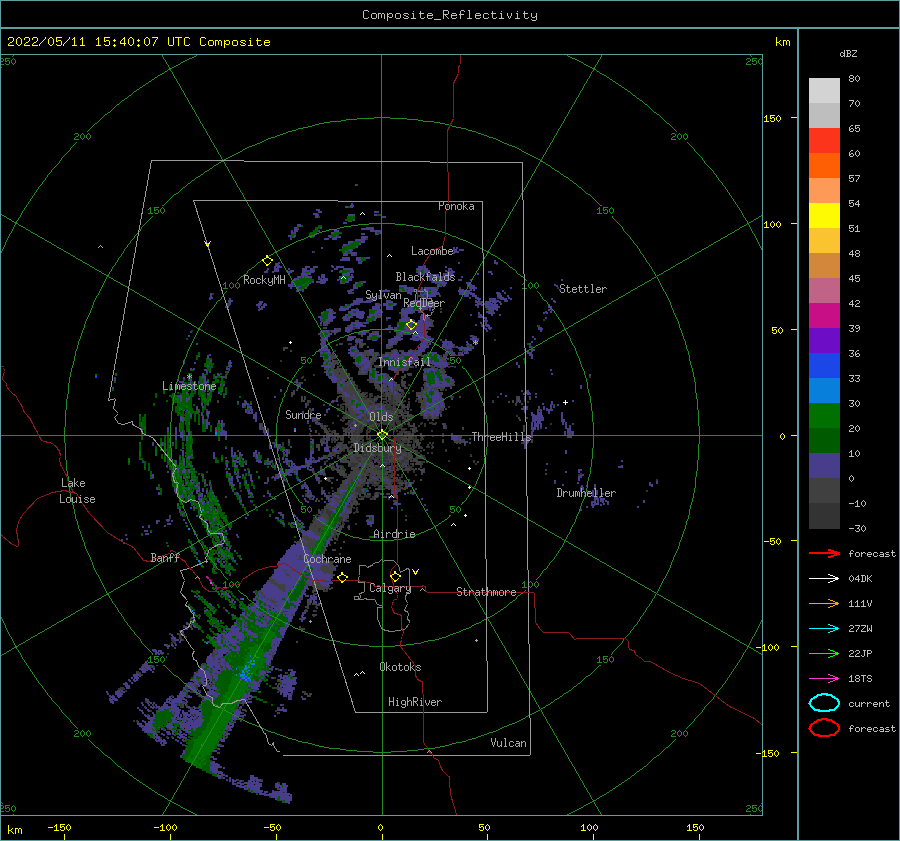The height and width of the screenshot is (841, 900).
Task: Select the magenta 39-42 dBZ color swatch
Action: click(824, 315)
